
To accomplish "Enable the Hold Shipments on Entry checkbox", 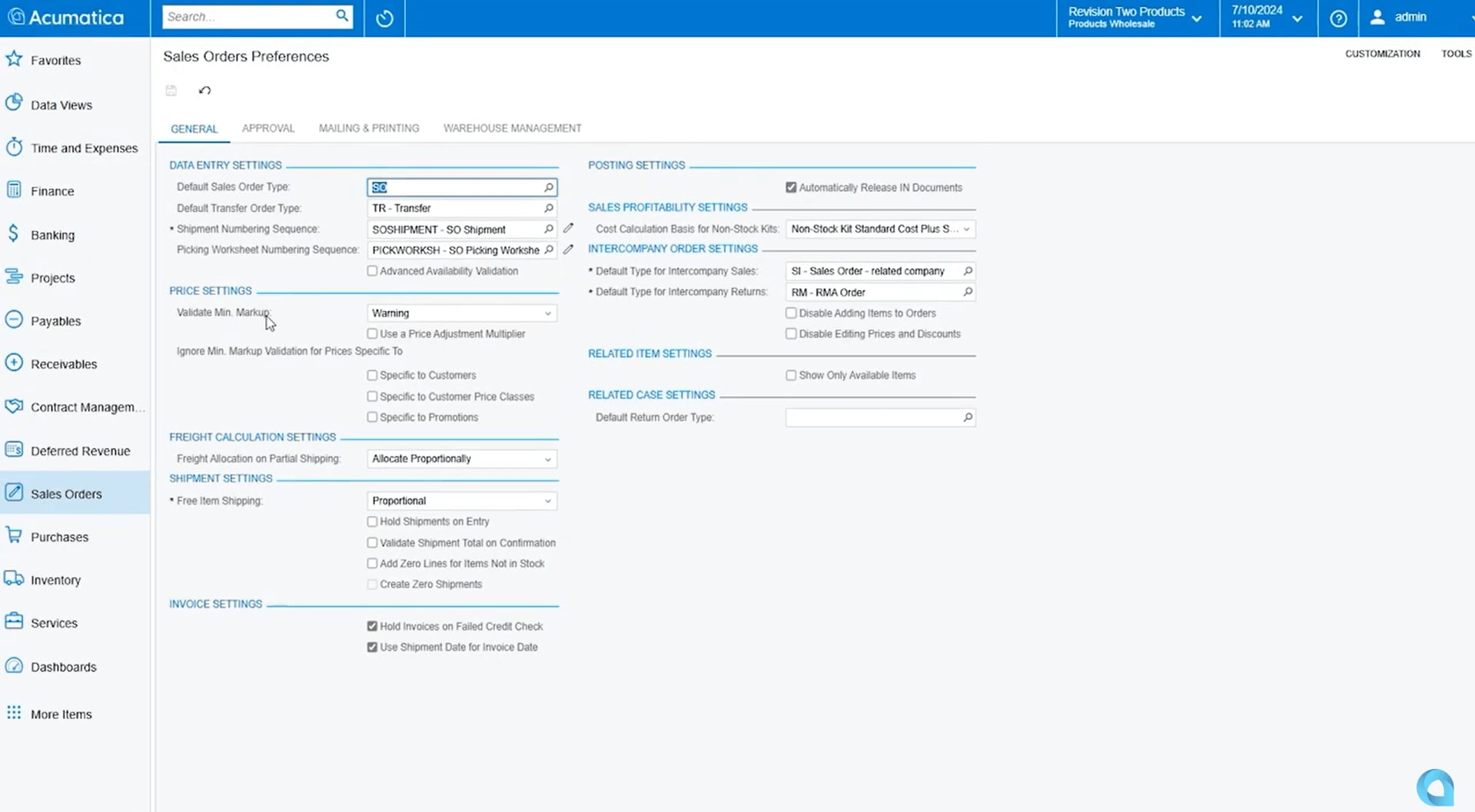I will (372, 521).
